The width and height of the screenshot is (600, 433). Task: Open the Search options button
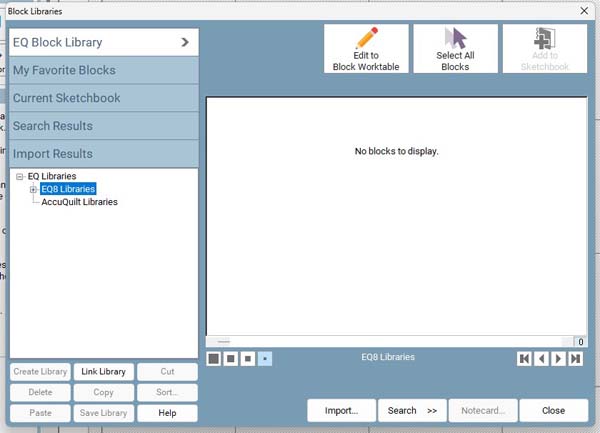(x=411, y=410)
